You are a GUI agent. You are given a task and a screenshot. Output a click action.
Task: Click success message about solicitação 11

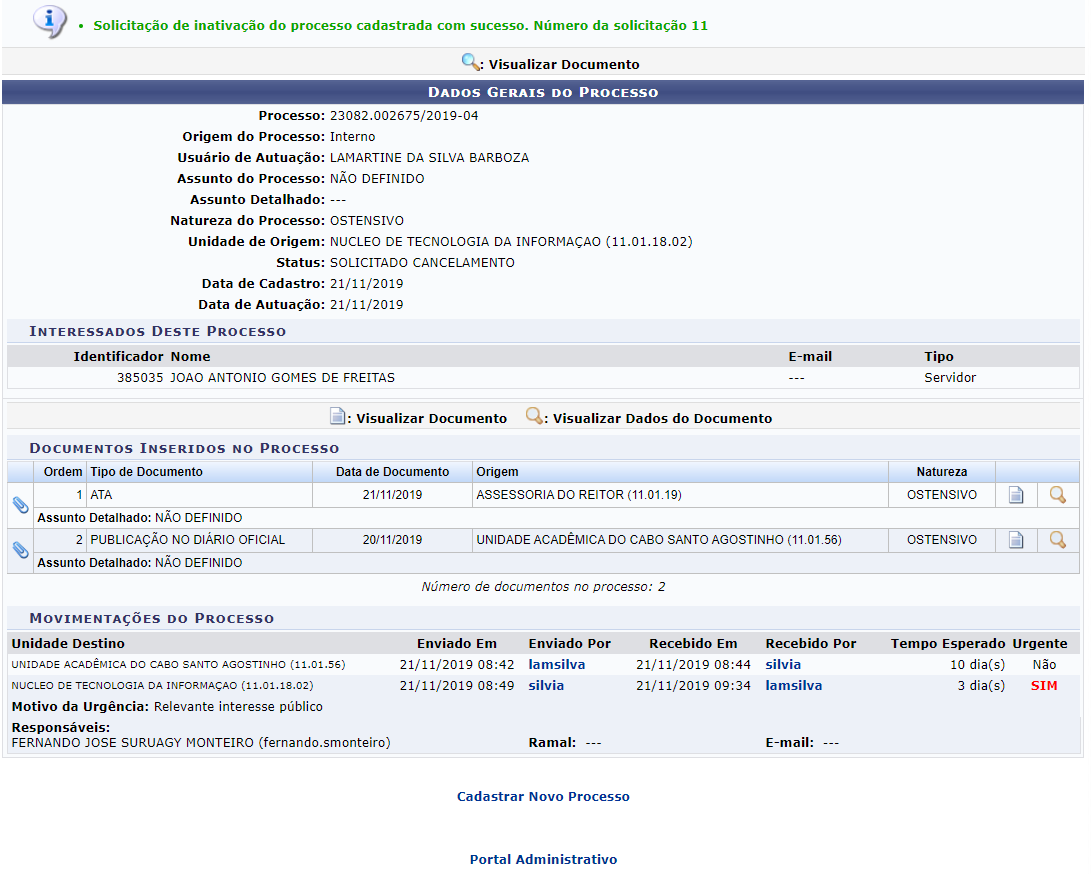pos(401,26)
